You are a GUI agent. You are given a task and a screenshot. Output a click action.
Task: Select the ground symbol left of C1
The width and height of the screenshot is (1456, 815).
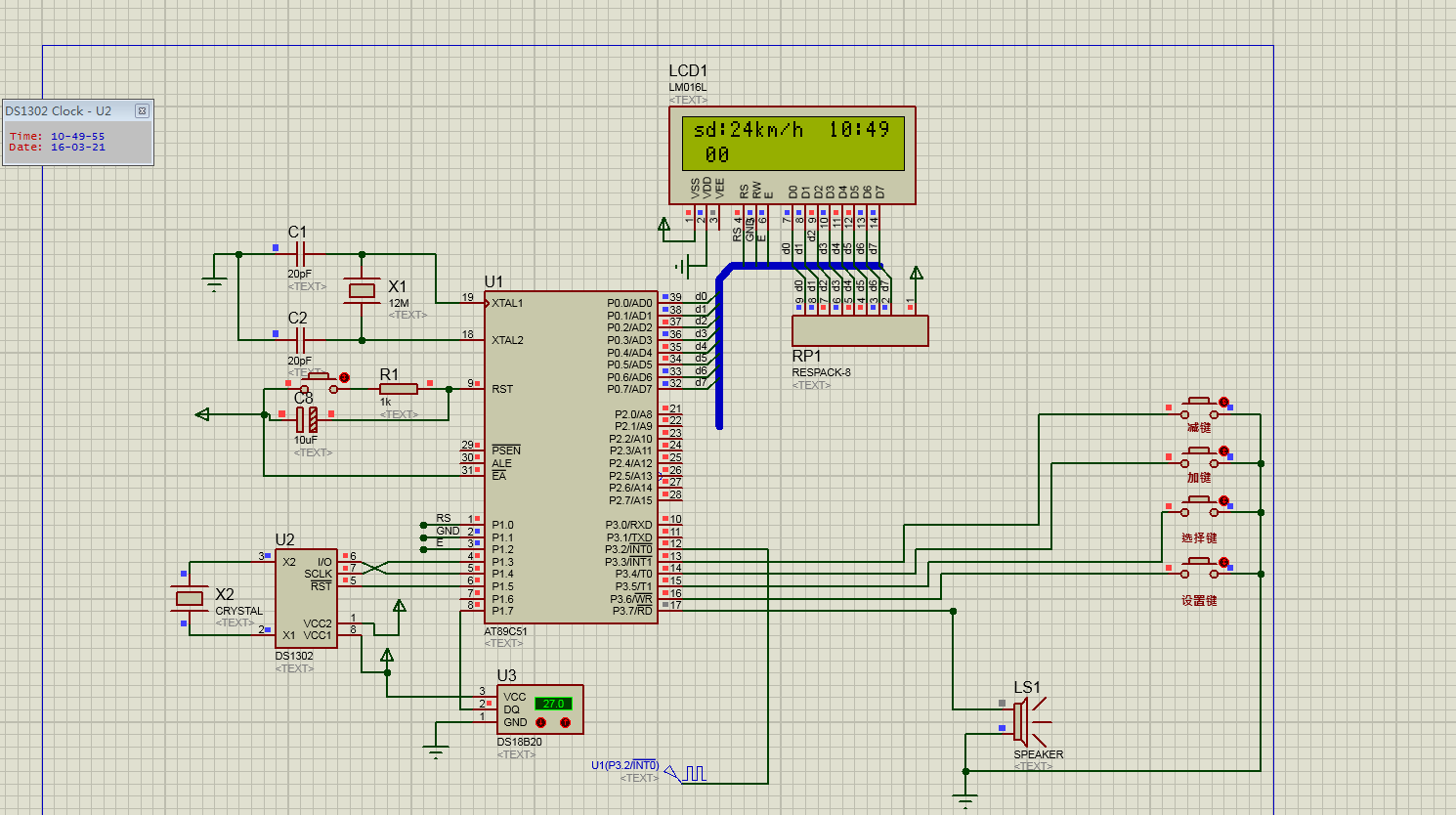pos(215,285)
